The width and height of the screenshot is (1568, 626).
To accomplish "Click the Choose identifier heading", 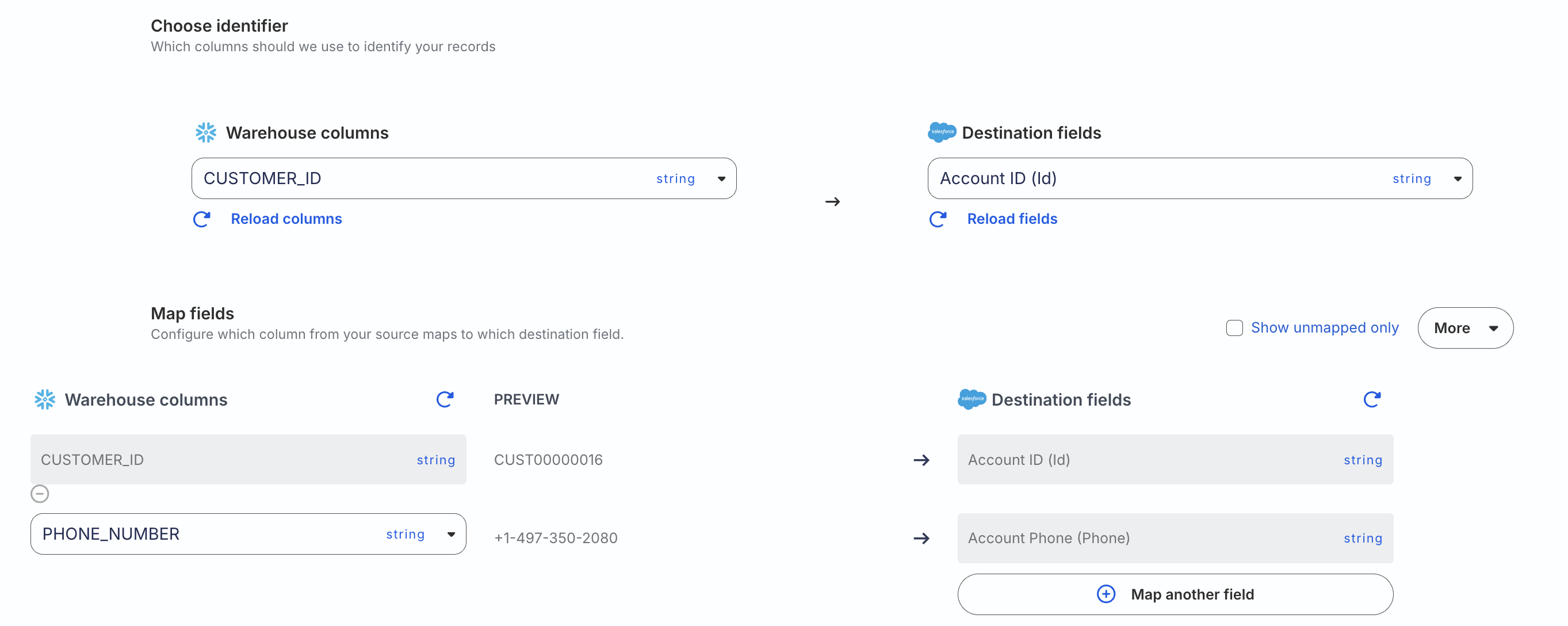I will [219, 26].
